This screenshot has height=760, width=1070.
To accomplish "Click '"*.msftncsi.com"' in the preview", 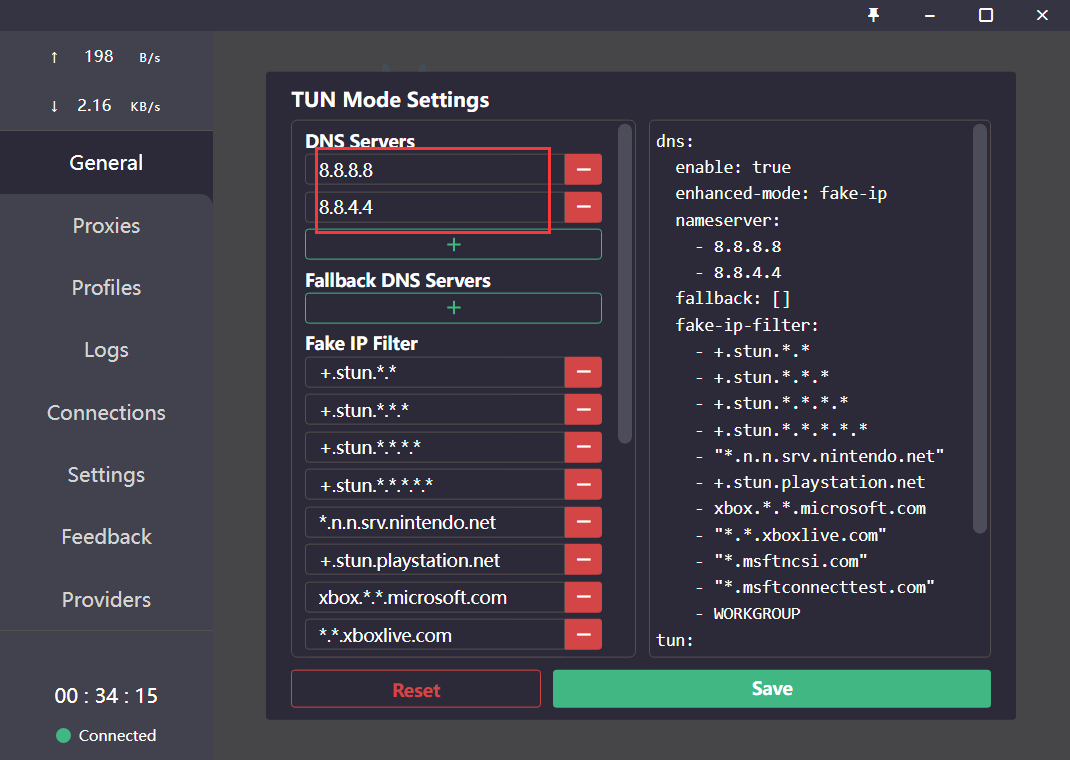I will 791,561.
